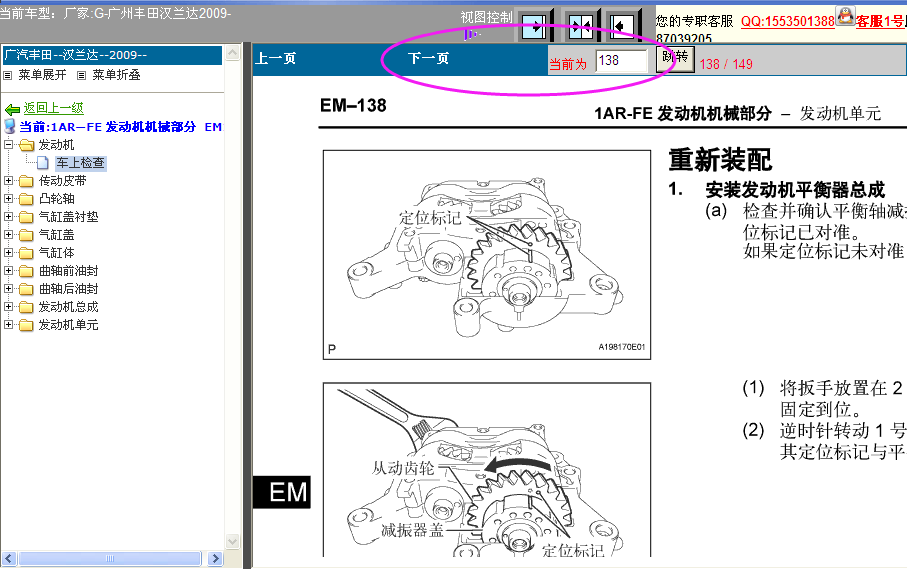Click 菜单折叠 to collapse all menus
Viewport: 907px width, 569px height.
click(x=116, y=75)
